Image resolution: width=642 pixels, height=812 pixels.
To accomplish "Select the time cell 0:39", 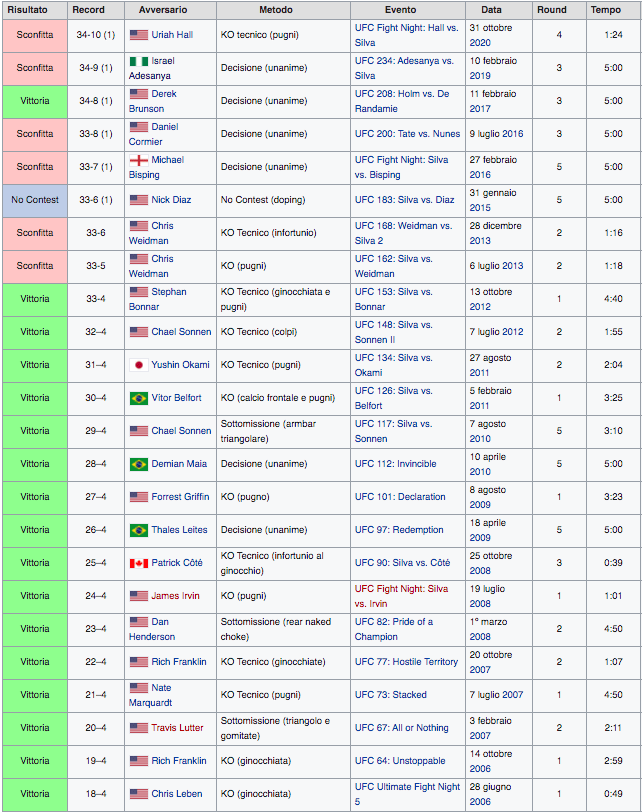I will tap(613, 563).
